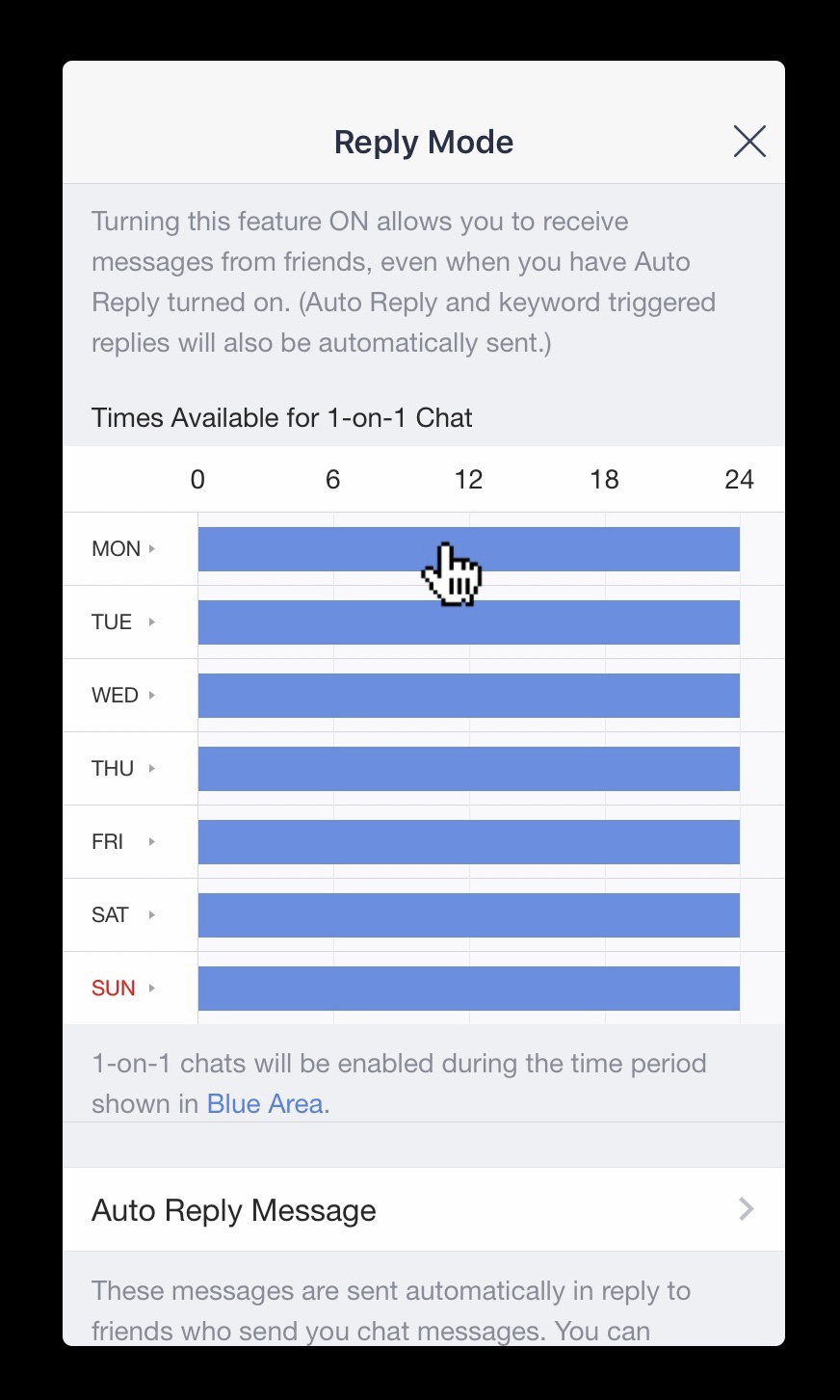The height and width of the screenshot is (1400, 840).
Task: Expand the SUN day arrow
Action: point(152,989)
